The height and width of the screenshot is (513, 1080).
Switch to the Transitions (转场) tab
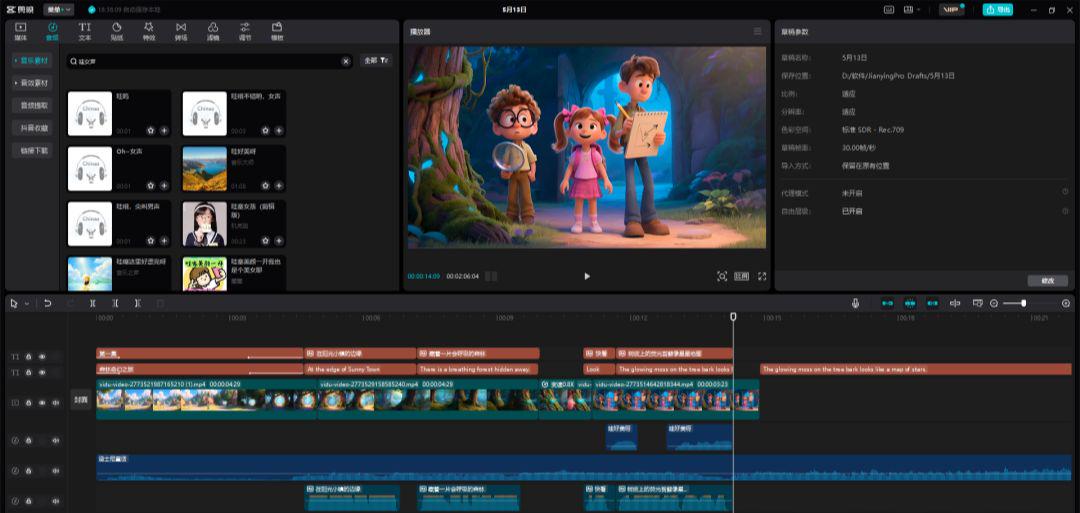[x=181, y=30]
